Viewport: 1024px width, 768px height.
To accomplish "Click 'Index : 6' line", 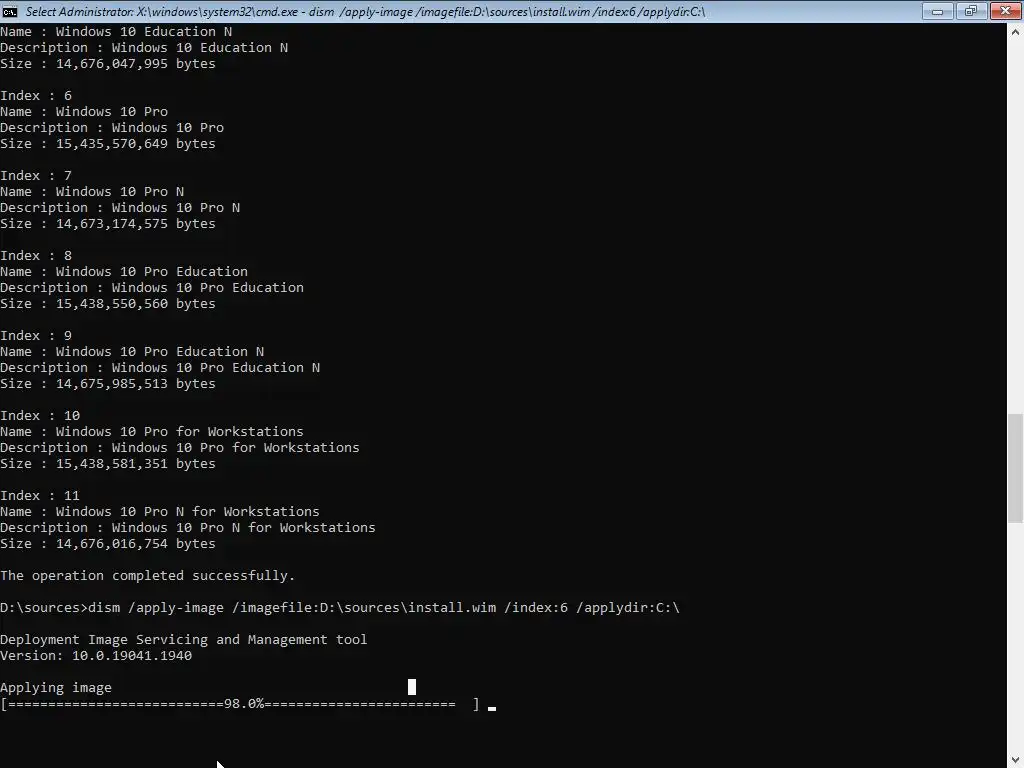I will [x=36, y=95].
